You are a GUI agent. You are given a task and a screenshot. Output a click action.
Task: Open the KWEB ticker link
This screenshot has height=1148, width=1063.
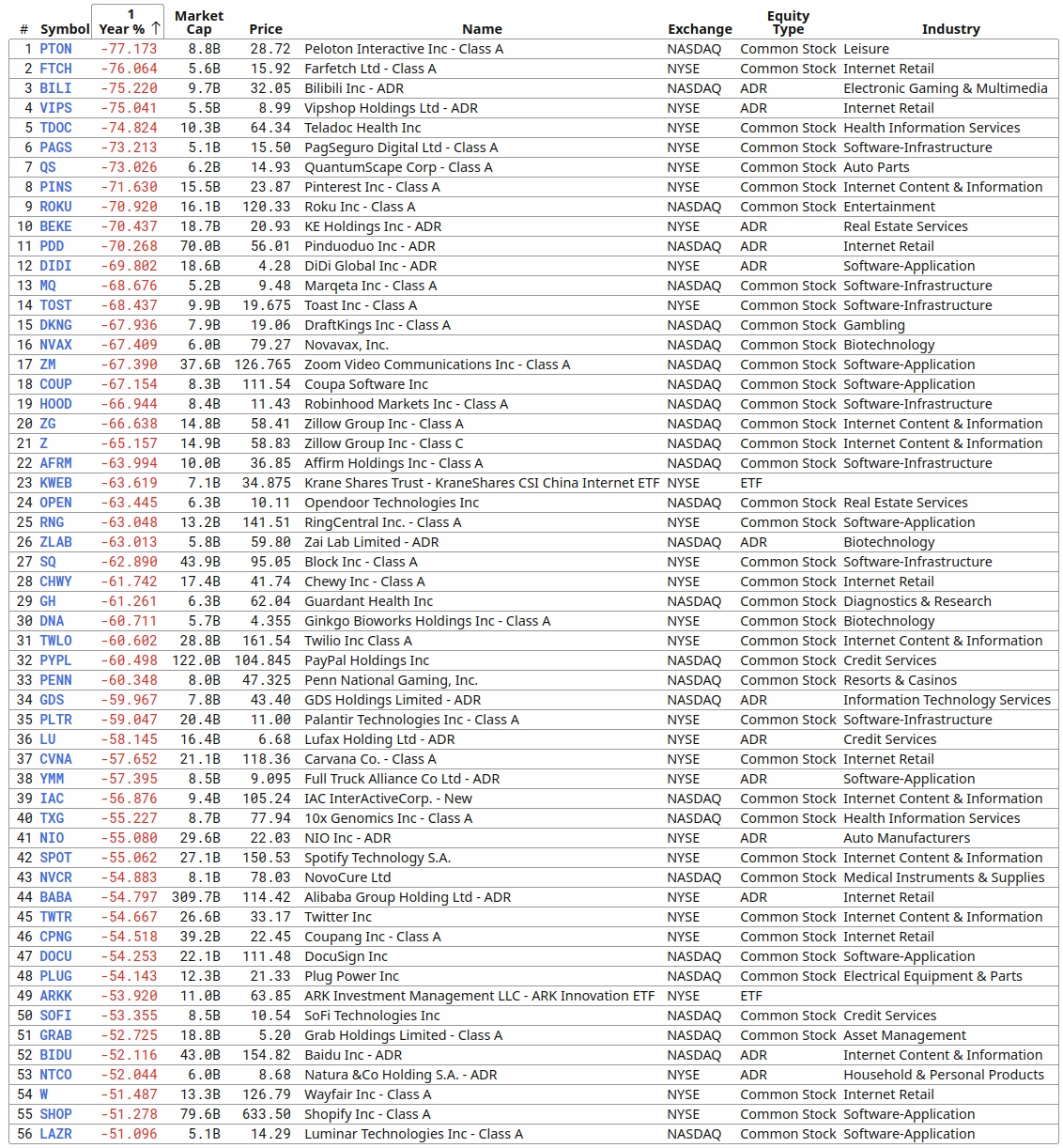[55, 483]
